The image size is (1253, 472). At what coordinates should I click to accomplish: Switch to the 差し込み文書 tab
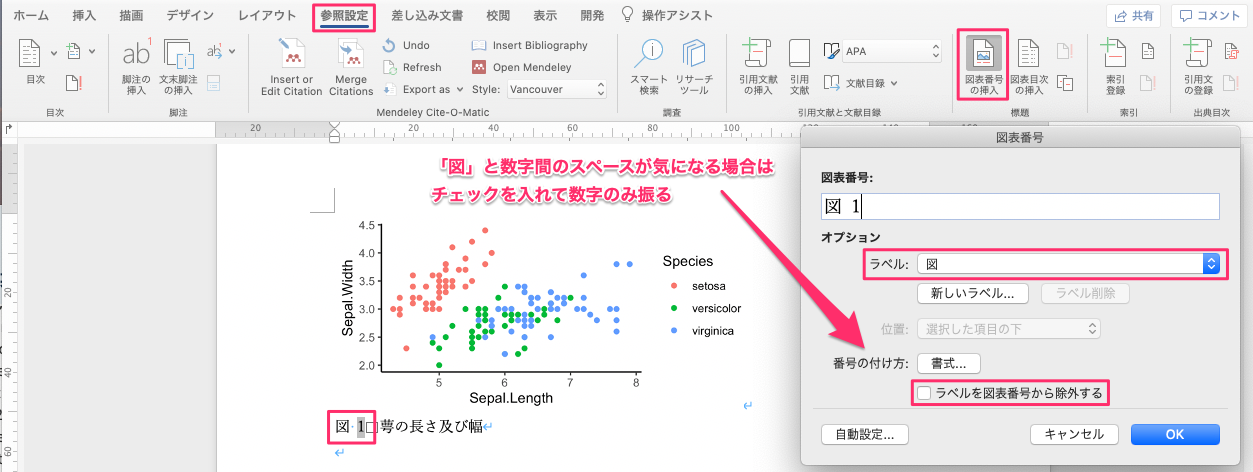426,15
